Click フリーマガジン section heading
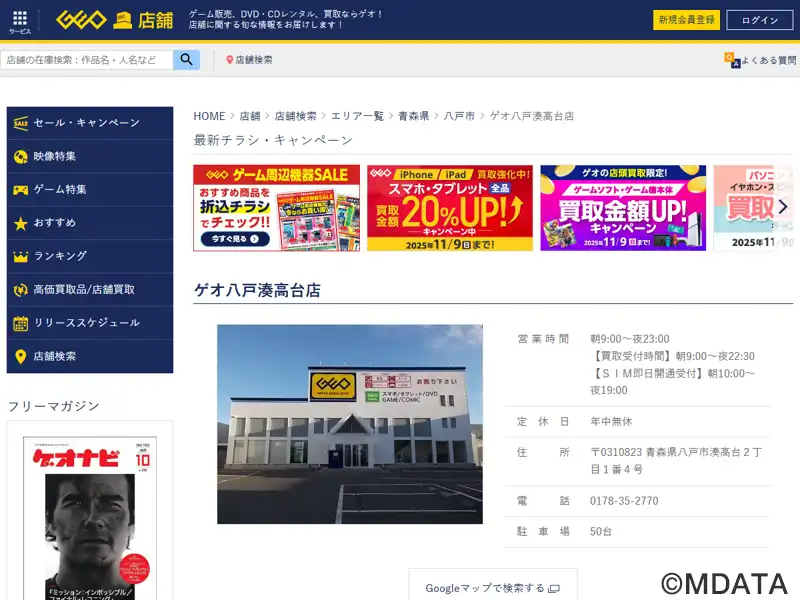 53,406
